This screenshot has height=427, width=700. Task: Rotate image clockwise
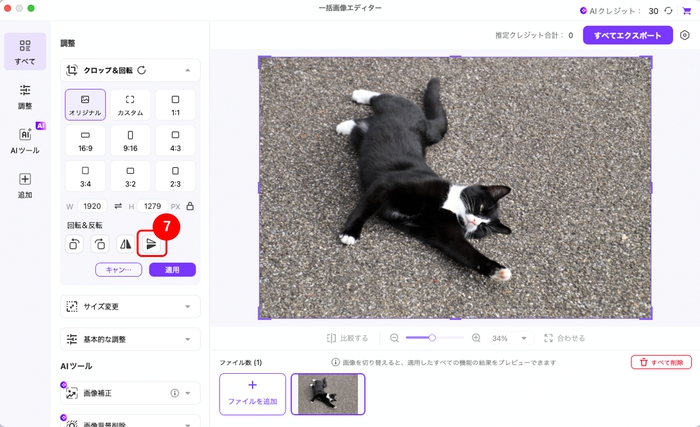(100, 244)
